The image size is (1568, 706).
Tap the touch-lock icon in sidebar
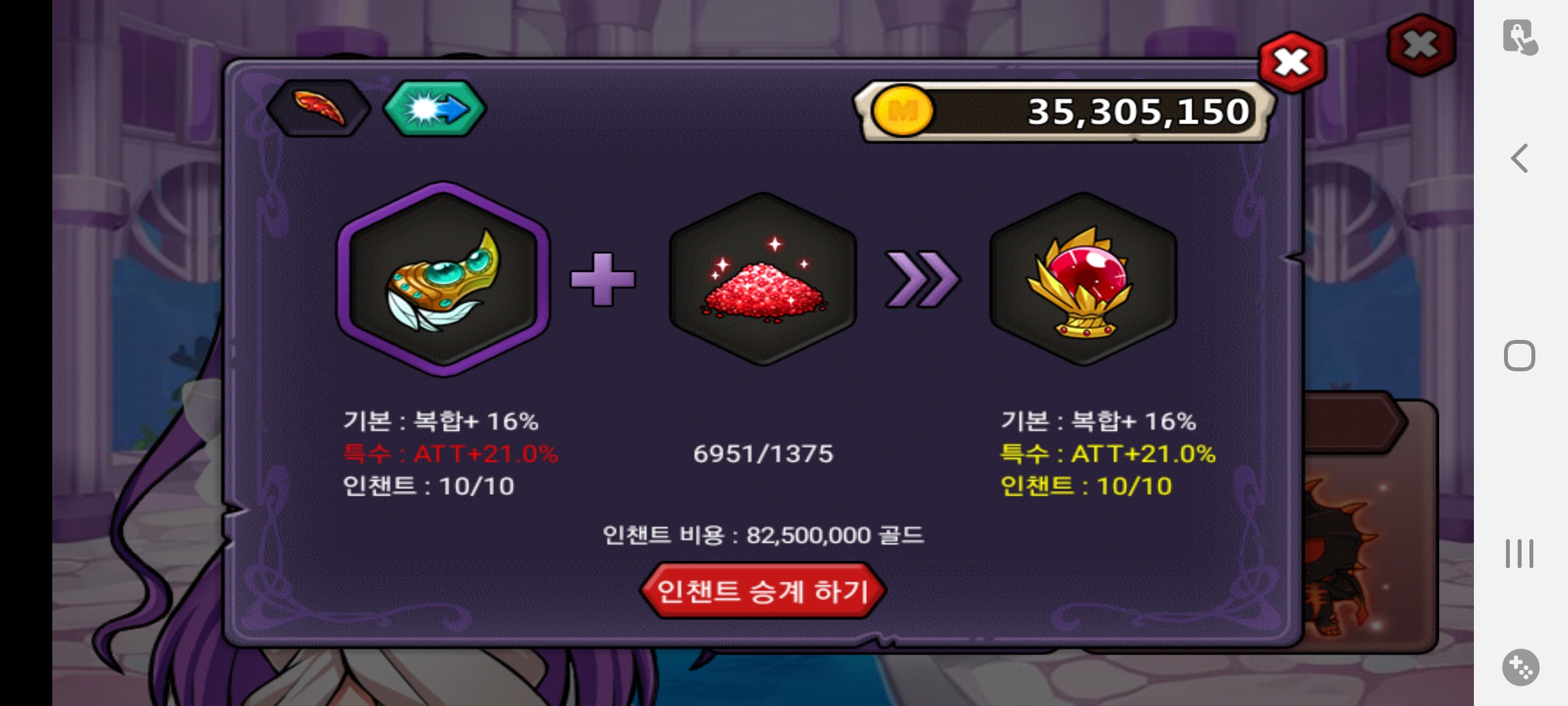tap(1520, 37)
